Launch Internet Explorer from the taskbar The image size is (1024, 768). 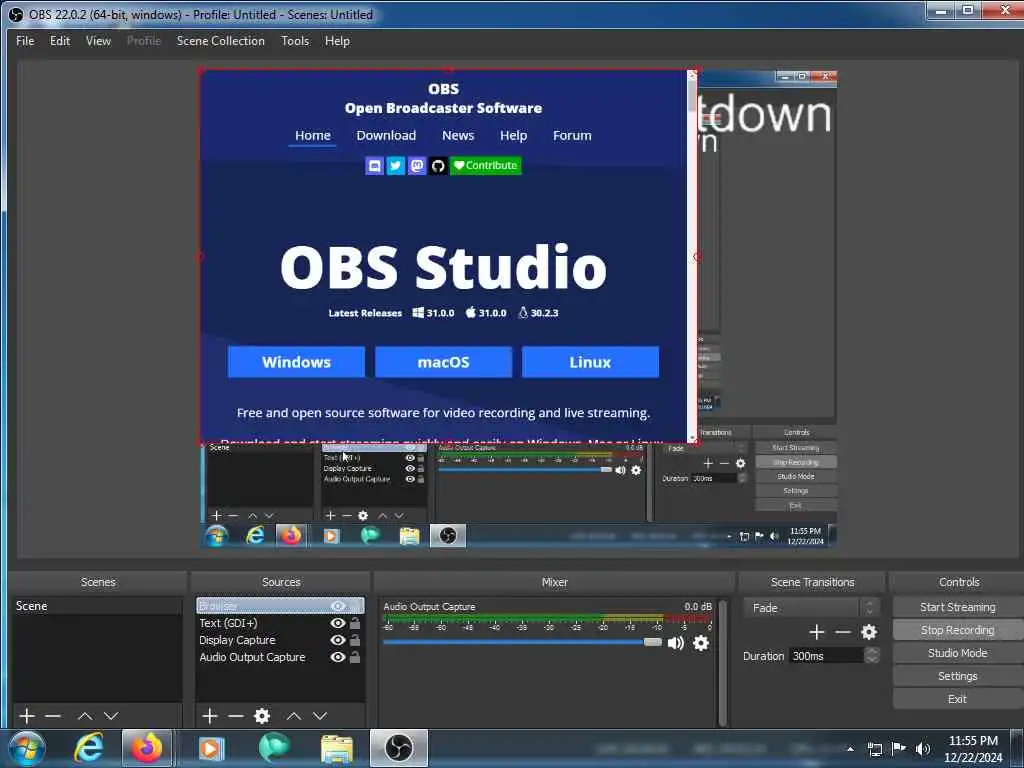coord(88,748)
